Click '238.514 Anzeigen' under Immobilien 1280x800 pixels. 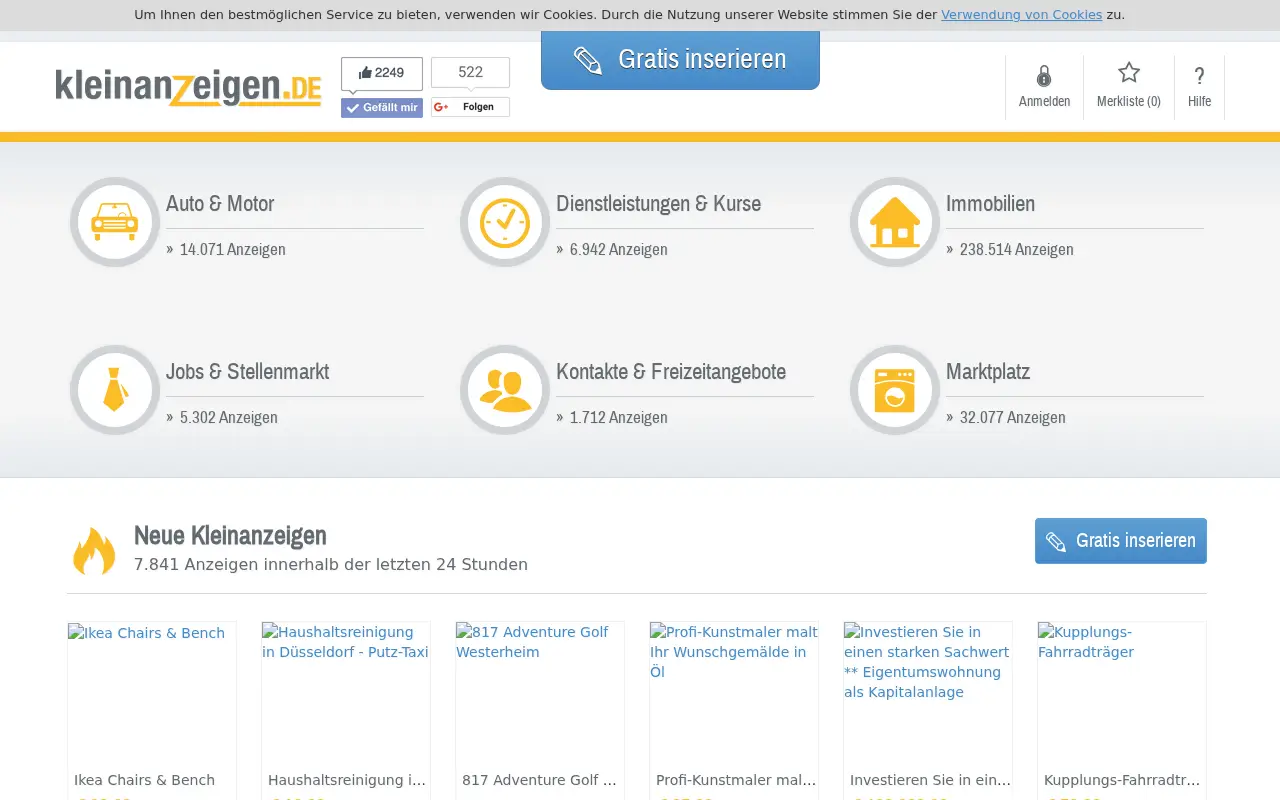[x=1016, y=249]
